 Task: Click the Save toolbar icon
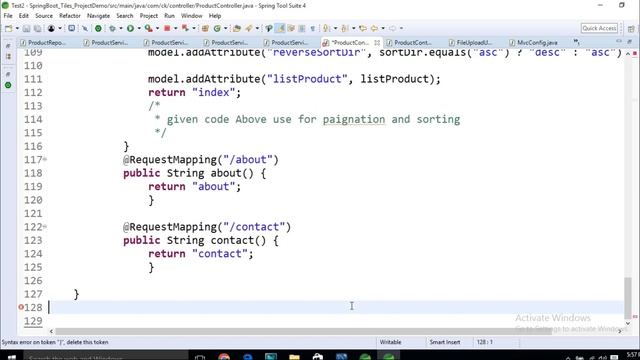26,28
